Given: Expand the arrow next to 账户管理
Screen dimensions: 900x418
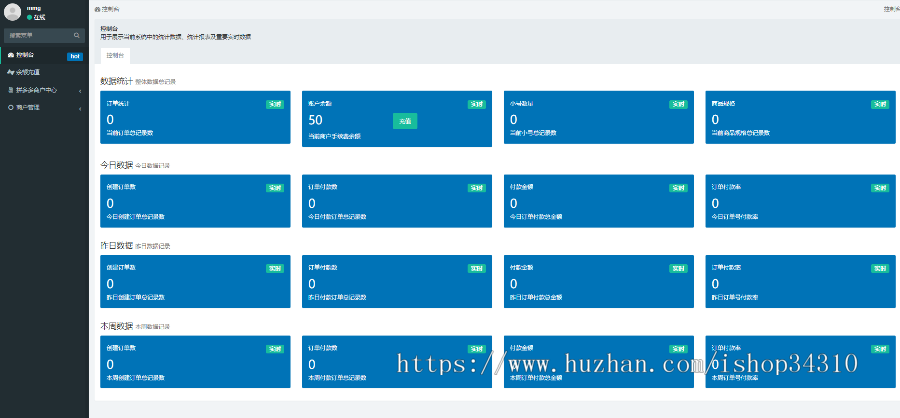Looking at the screenshot, I should (x=80, y=108).
